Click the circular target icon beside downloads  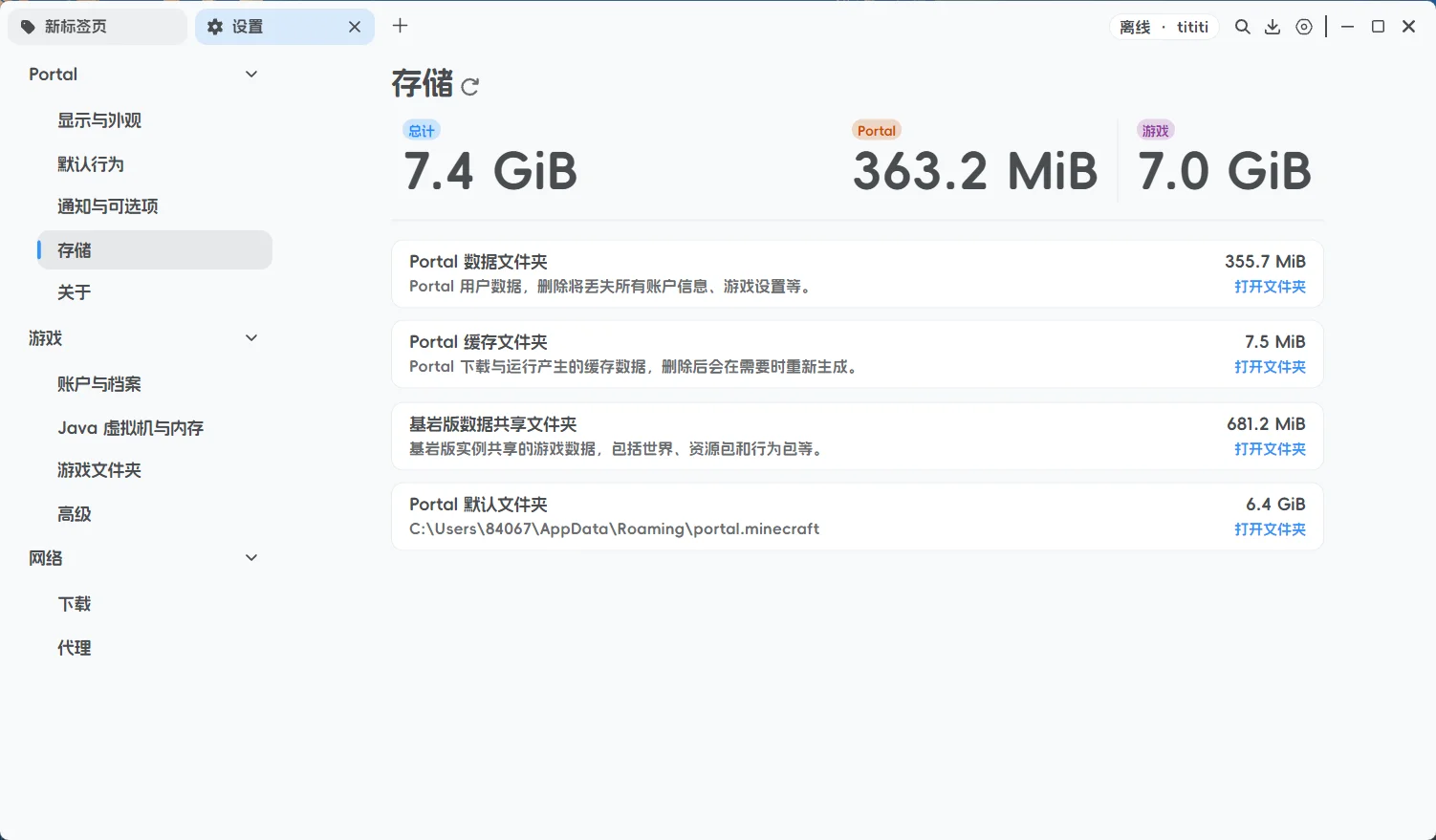[1304, 27]
